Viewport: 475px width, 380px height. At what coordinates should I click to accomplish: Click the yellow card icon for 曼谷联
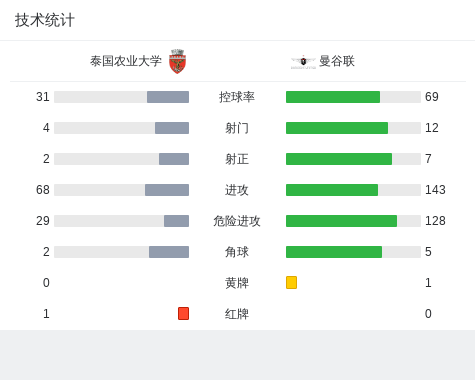[x=291, y=282]
